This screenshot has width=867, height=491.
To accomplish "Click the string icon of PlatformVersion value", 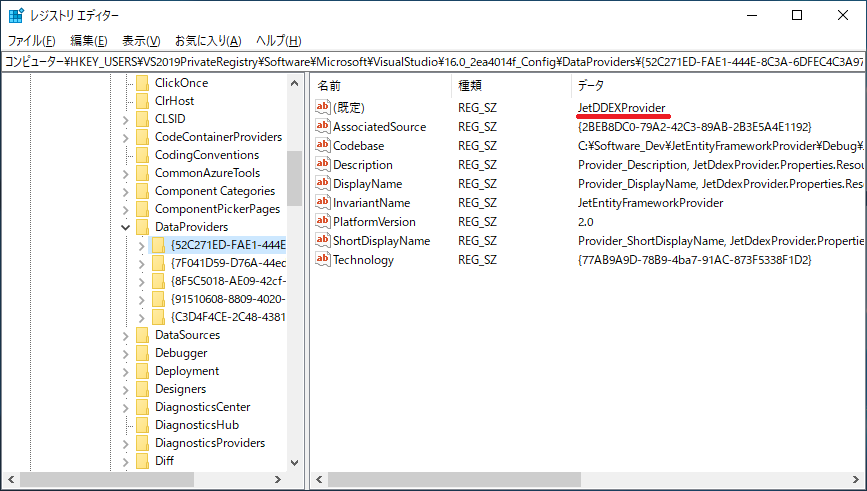I will [323, 221].
